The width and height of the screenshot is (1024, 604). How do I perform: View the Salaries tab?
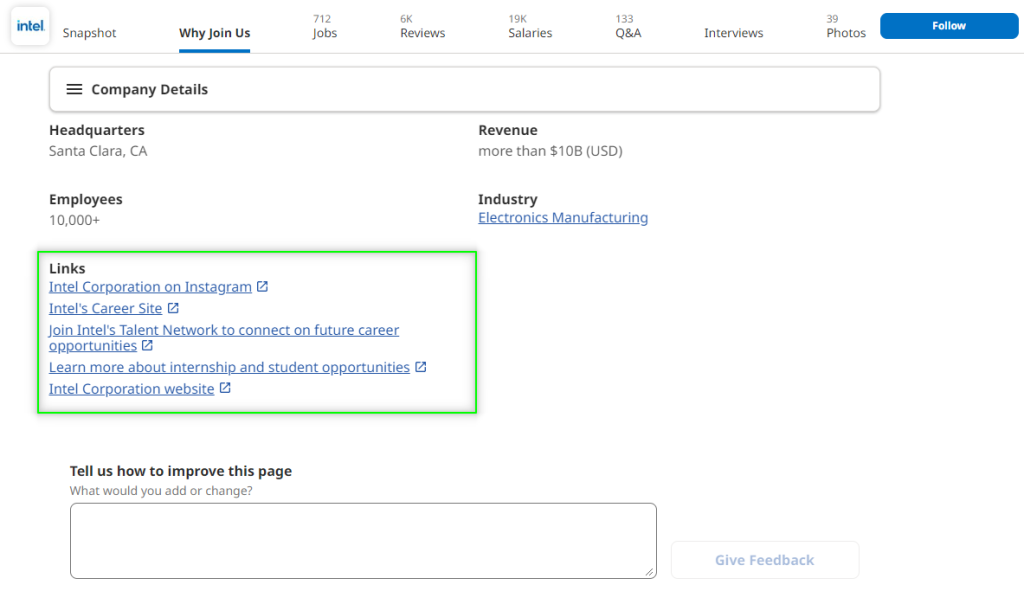point(529,27)
